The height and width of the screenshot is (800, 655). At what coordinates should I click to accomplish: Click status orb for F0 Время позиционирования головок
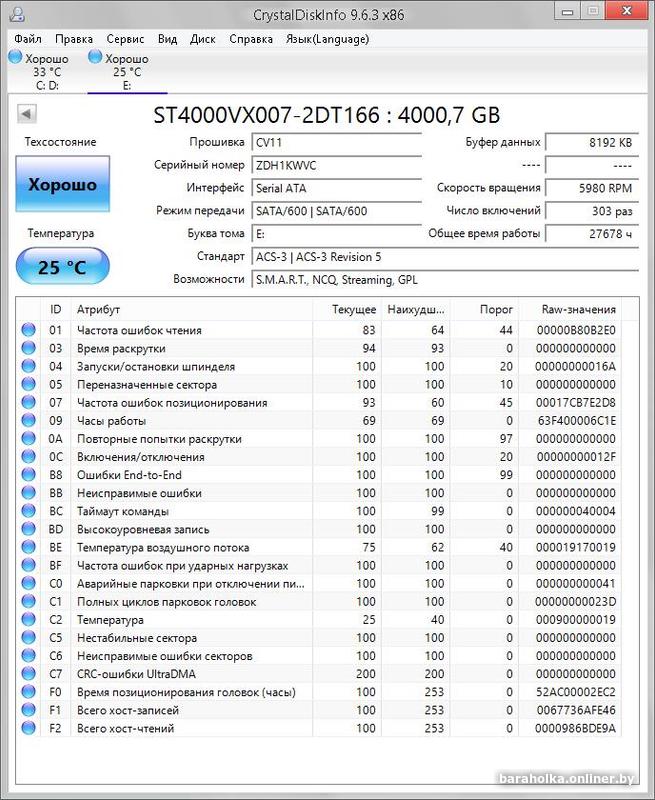pyautogui.click(x=29, y=692)
